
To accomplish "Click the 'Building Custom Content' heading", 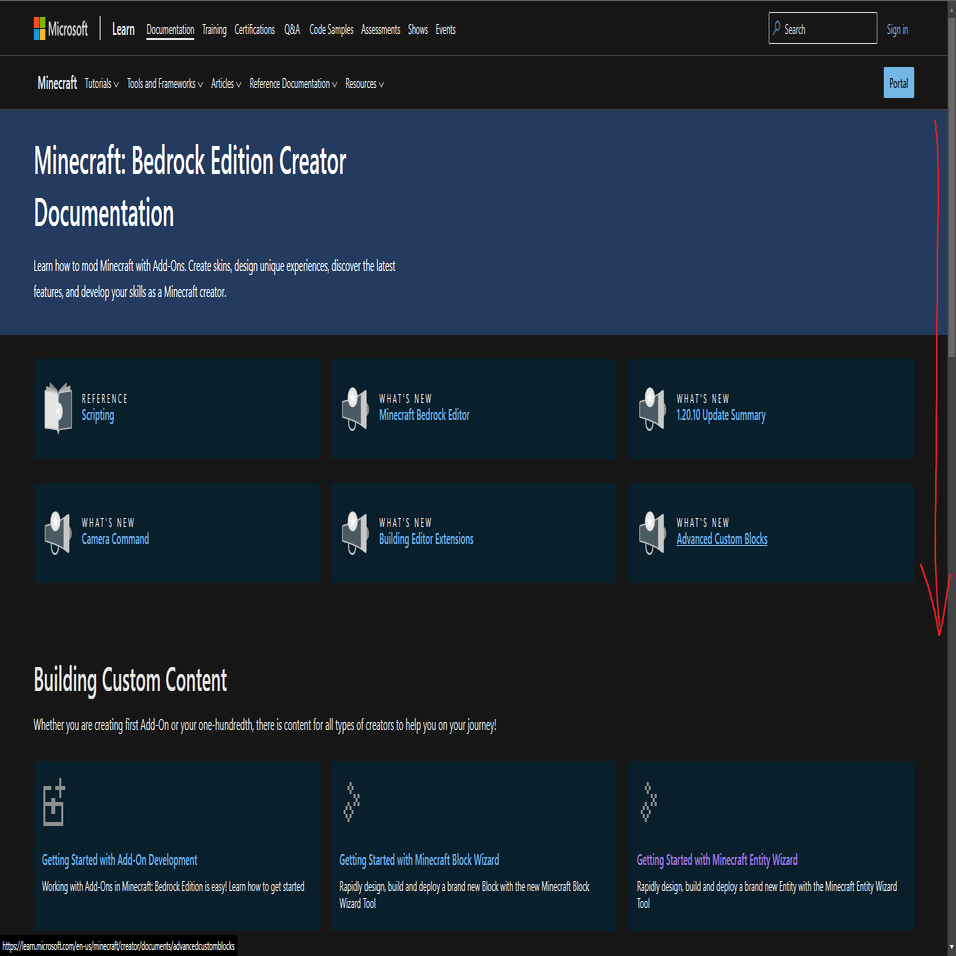I will (x=130, y=680).
